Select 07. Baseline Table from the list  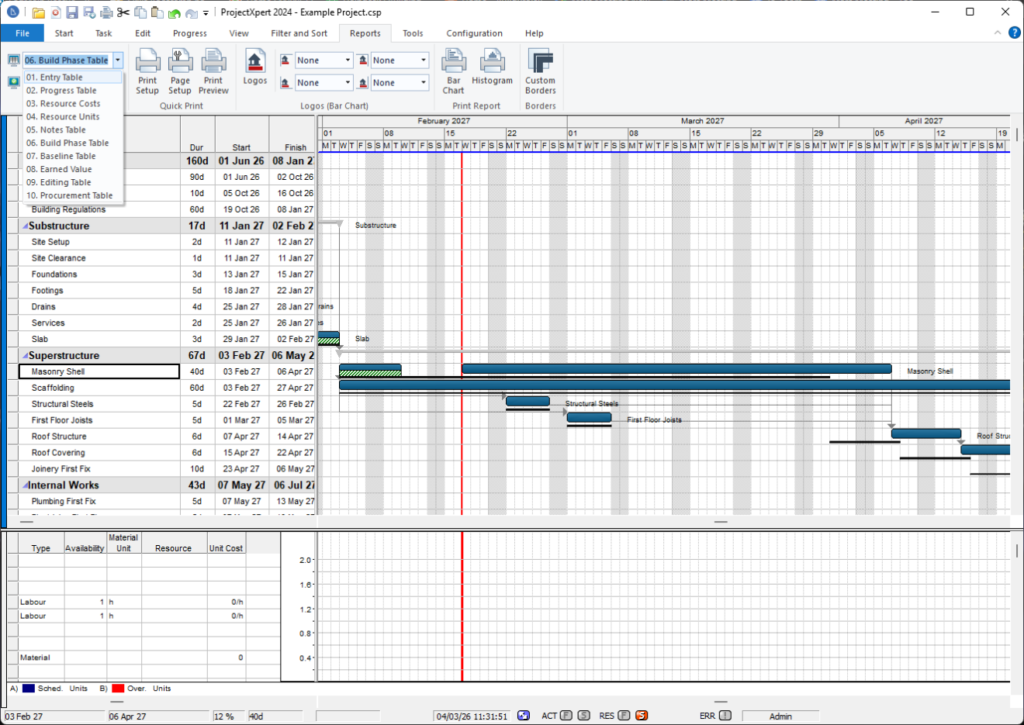[x=73, y=156]
